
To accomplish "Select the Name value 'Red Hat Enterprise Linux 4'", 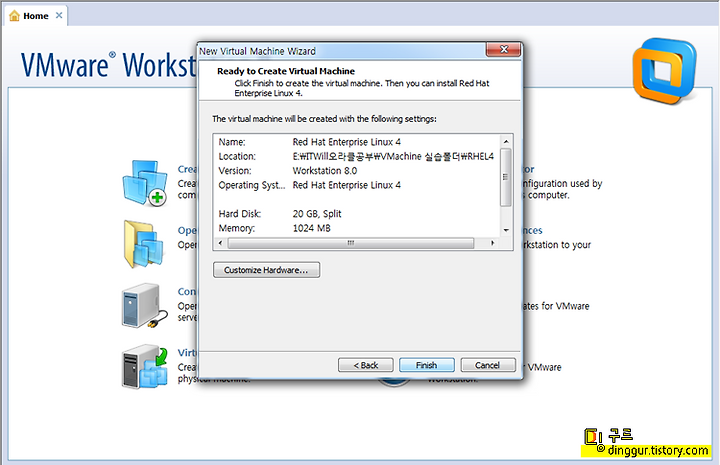I will coord(347,142).
